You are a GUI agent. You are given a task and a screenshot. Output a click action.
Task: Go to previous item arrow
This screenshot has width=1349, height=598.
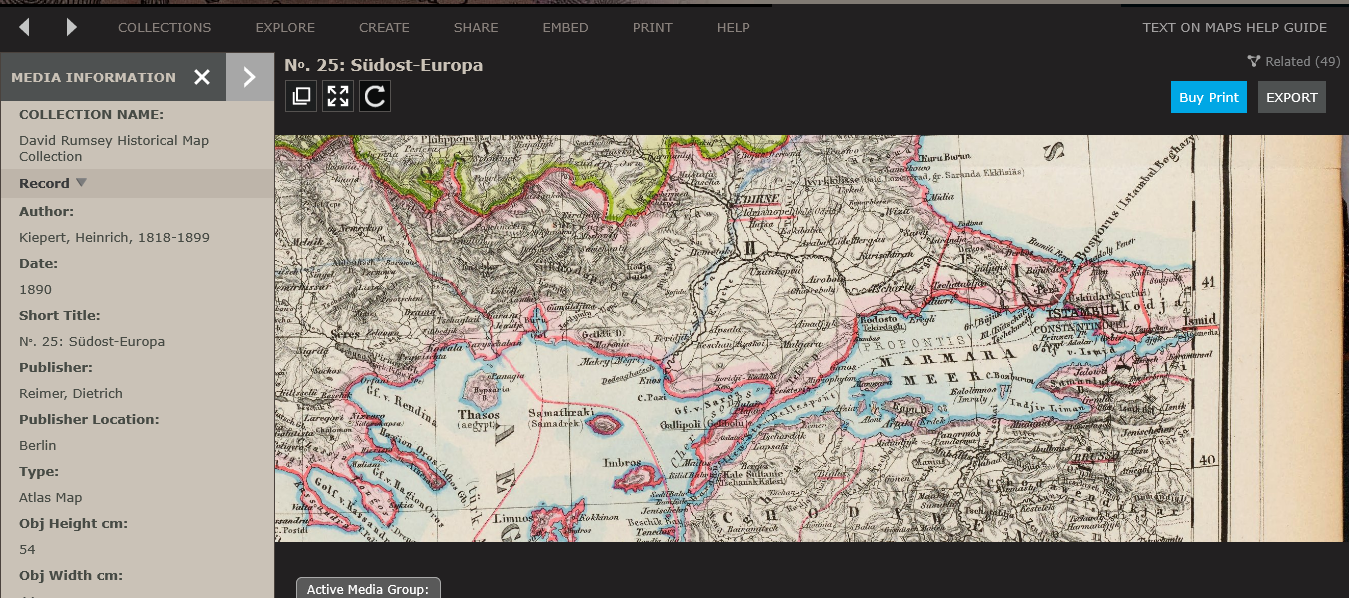[x=24, y=27]
